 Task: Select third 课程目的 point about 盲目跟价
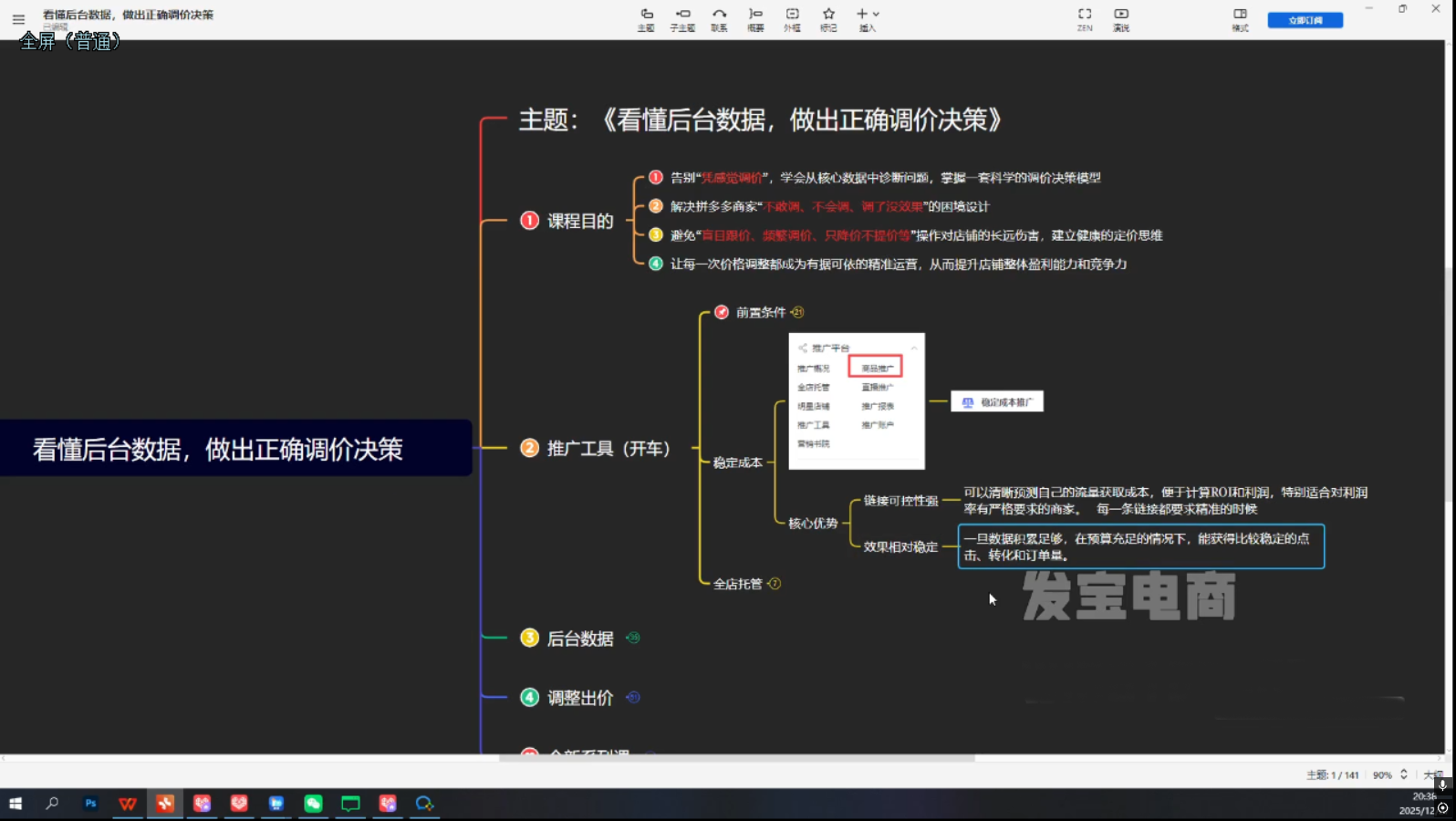point(916,235)
